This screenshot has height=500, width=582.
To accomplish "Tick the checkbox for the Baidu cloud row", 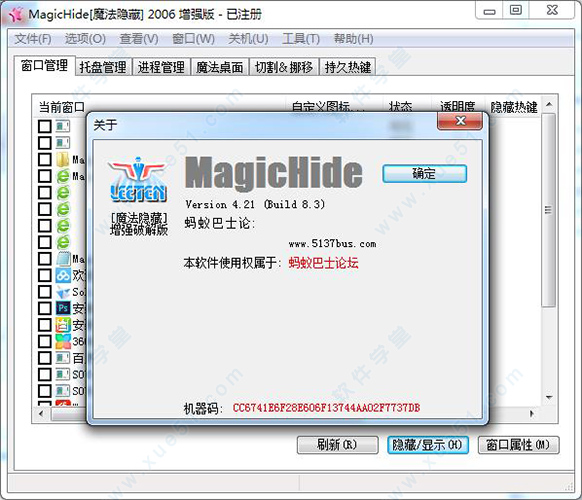I will click(x=45, y=275).
